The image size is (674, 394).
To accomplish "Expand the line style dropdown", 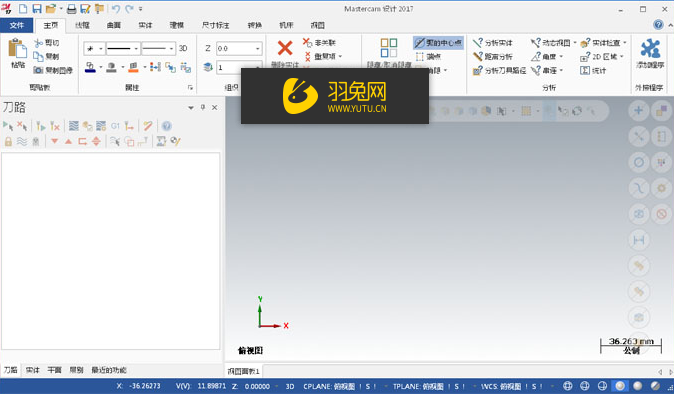I will 136,49.
